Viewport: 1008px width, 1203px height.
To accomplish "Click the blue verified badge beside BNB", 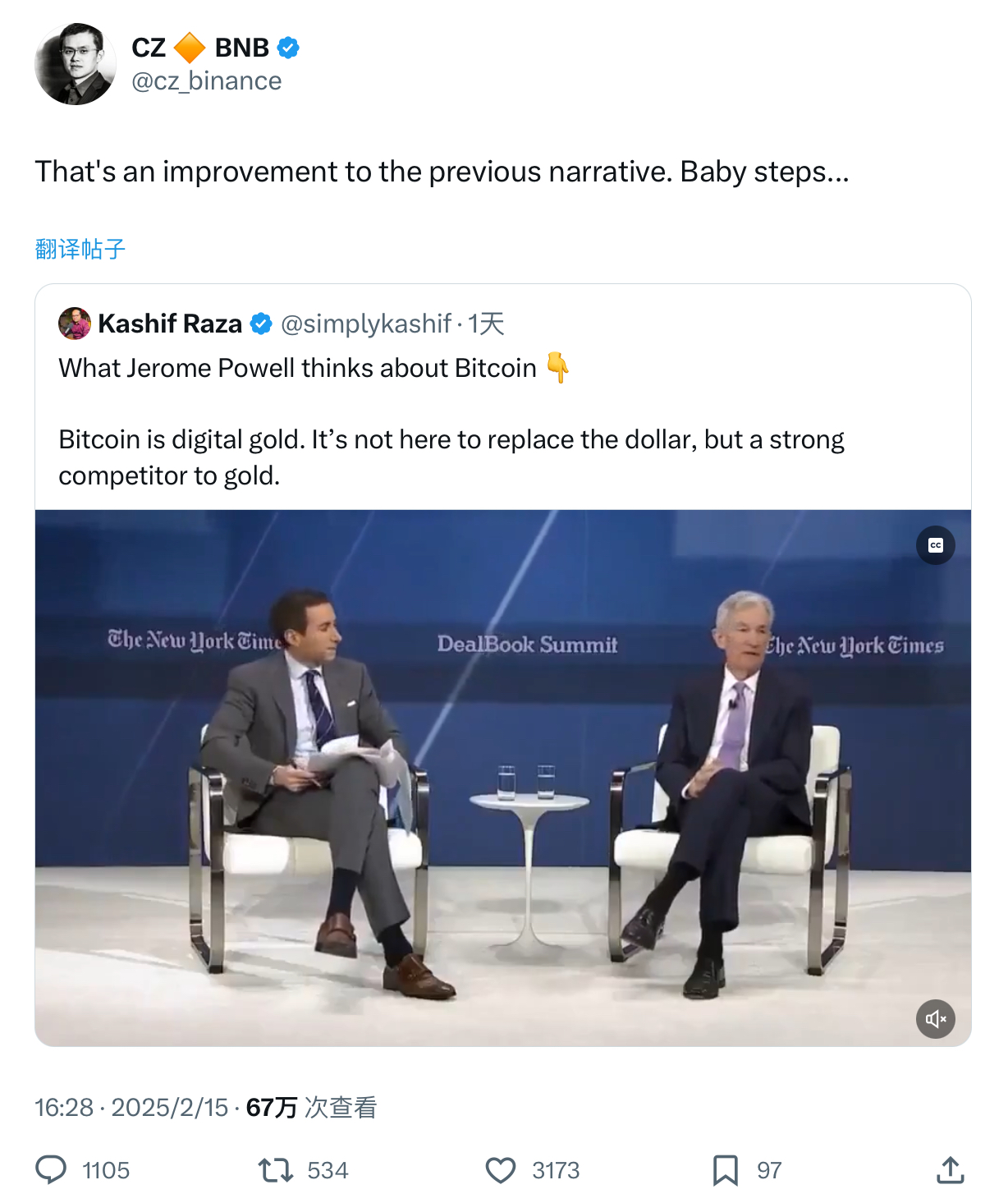I will tap(288, 48).
